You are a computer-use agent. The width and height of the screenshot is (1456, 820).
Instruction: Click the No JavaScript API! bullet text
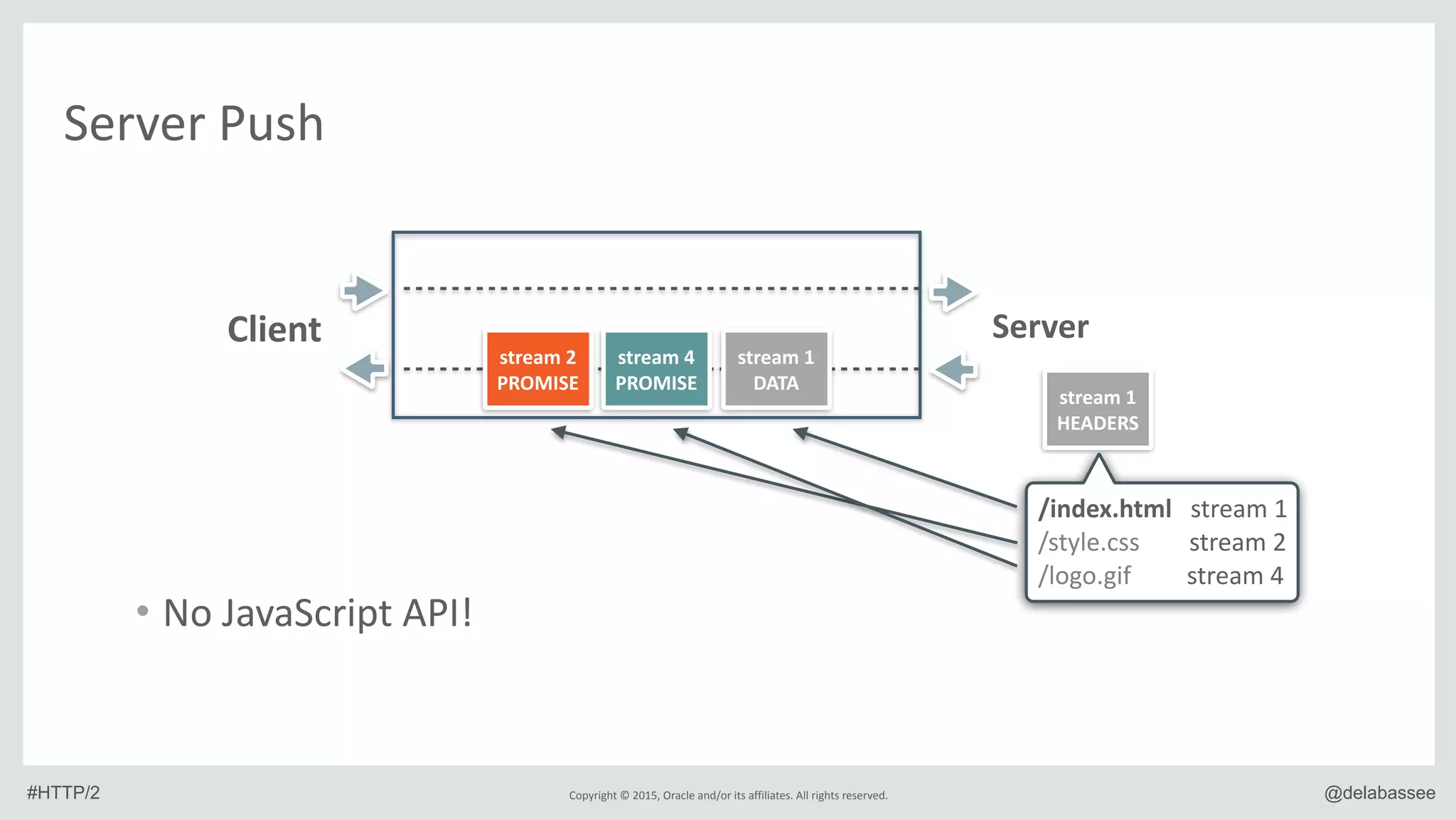tap(317, 613)
